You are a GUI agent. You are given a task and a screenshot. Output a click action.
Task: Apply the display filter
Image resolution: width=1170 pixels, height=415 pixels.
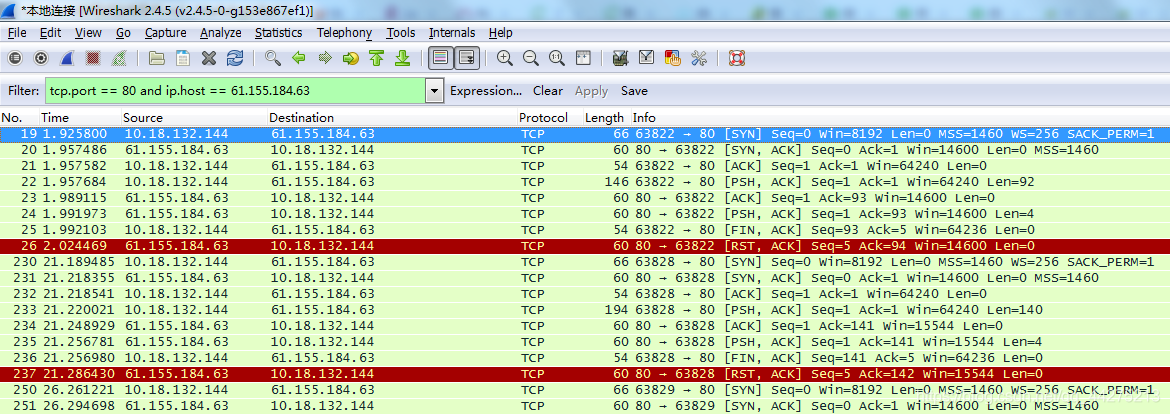(x=592, y=91)
